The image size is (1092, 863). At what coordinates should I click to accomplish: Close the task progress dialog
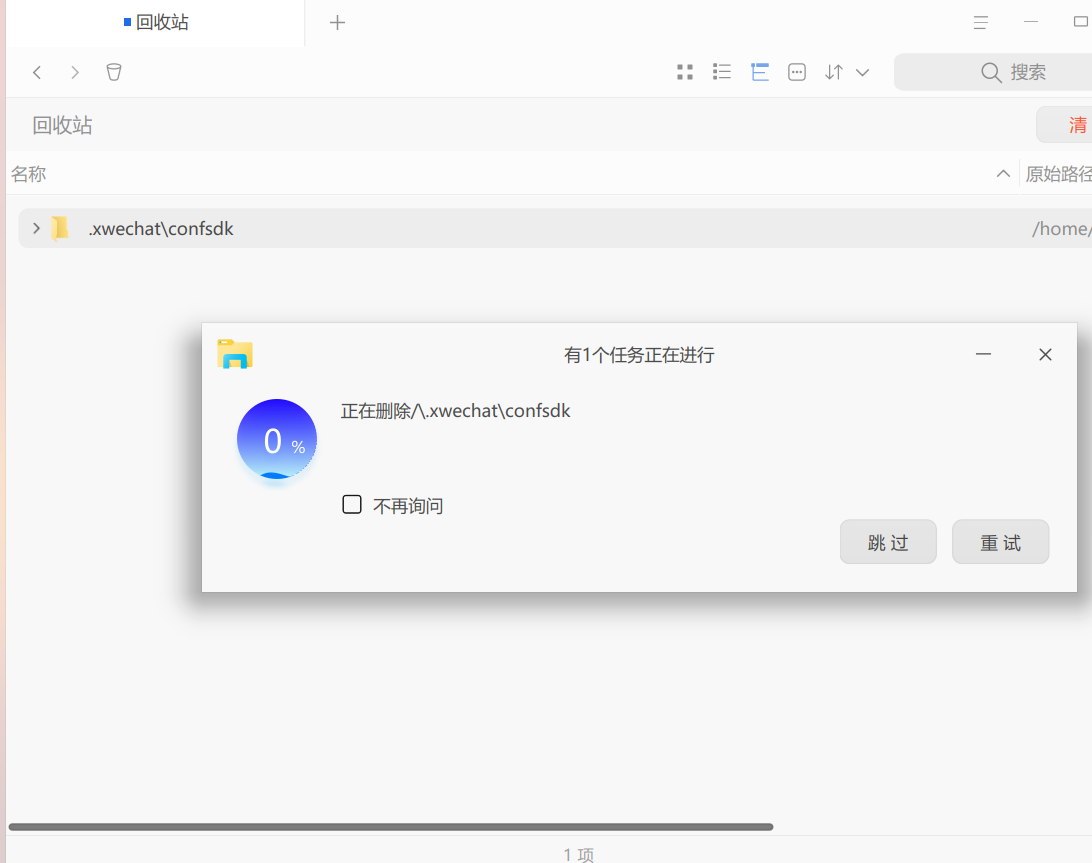(x=1045, y=355)
